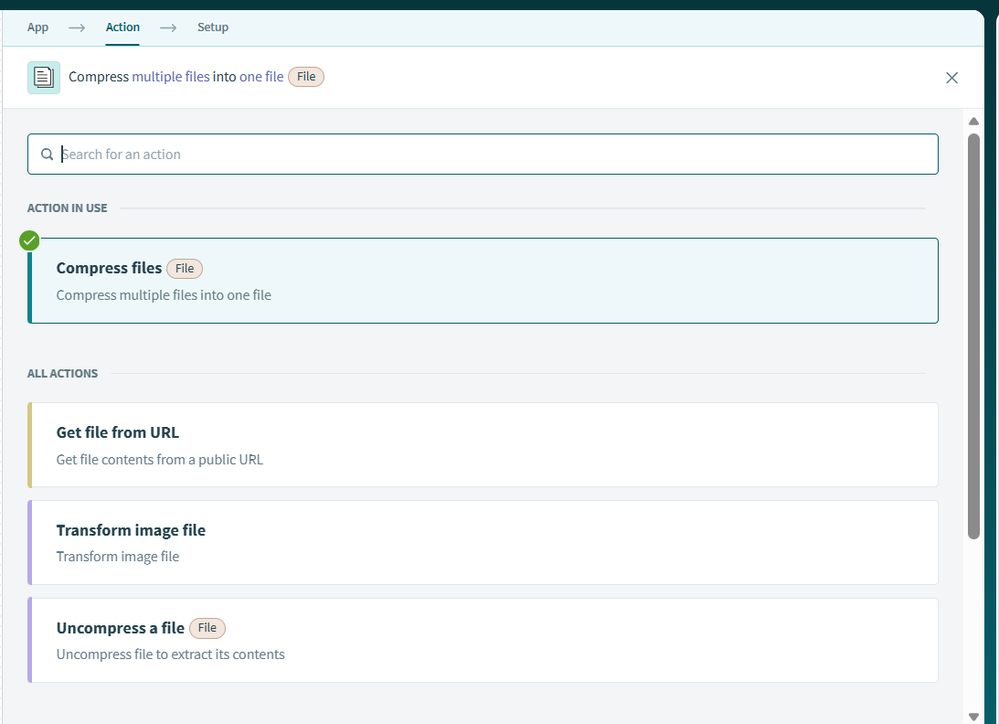Click the scrollbar down arrow
The image size is (999, 724).
tap(973, 716)
